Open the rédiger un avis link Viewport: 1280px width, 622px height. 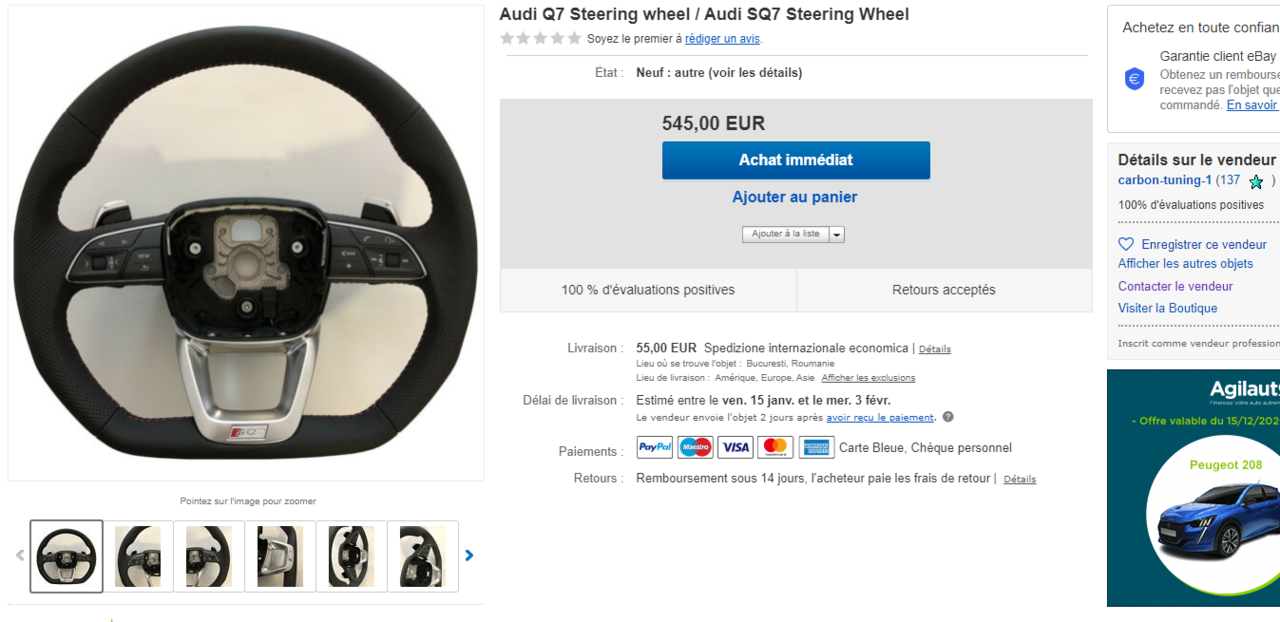pyautogui.click(x=722, y=39)
